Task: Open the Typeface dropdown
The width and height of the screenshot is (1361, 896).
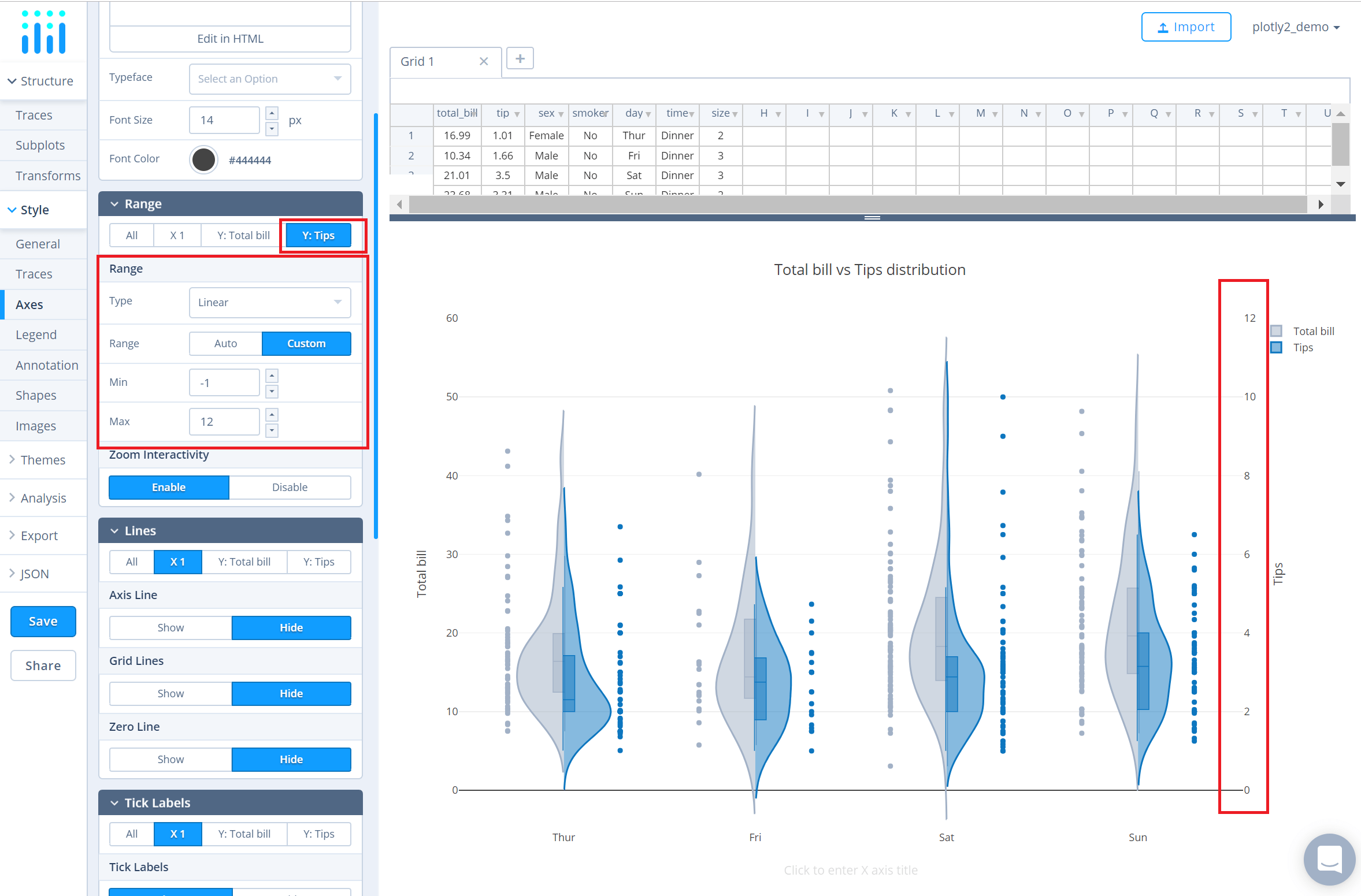Action: pos(269,79)
